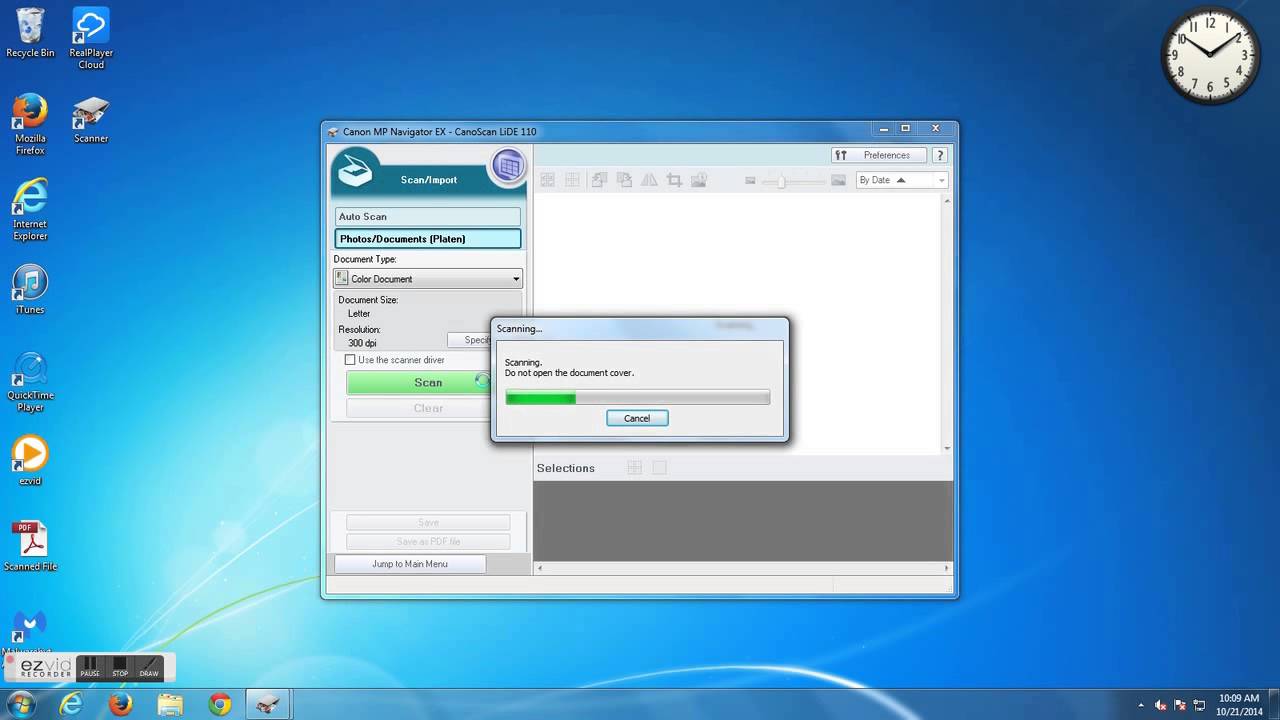Viewport: 1280px width, 720px height.
Task: Click first icon beside Selections label
Action: (634, 468)
